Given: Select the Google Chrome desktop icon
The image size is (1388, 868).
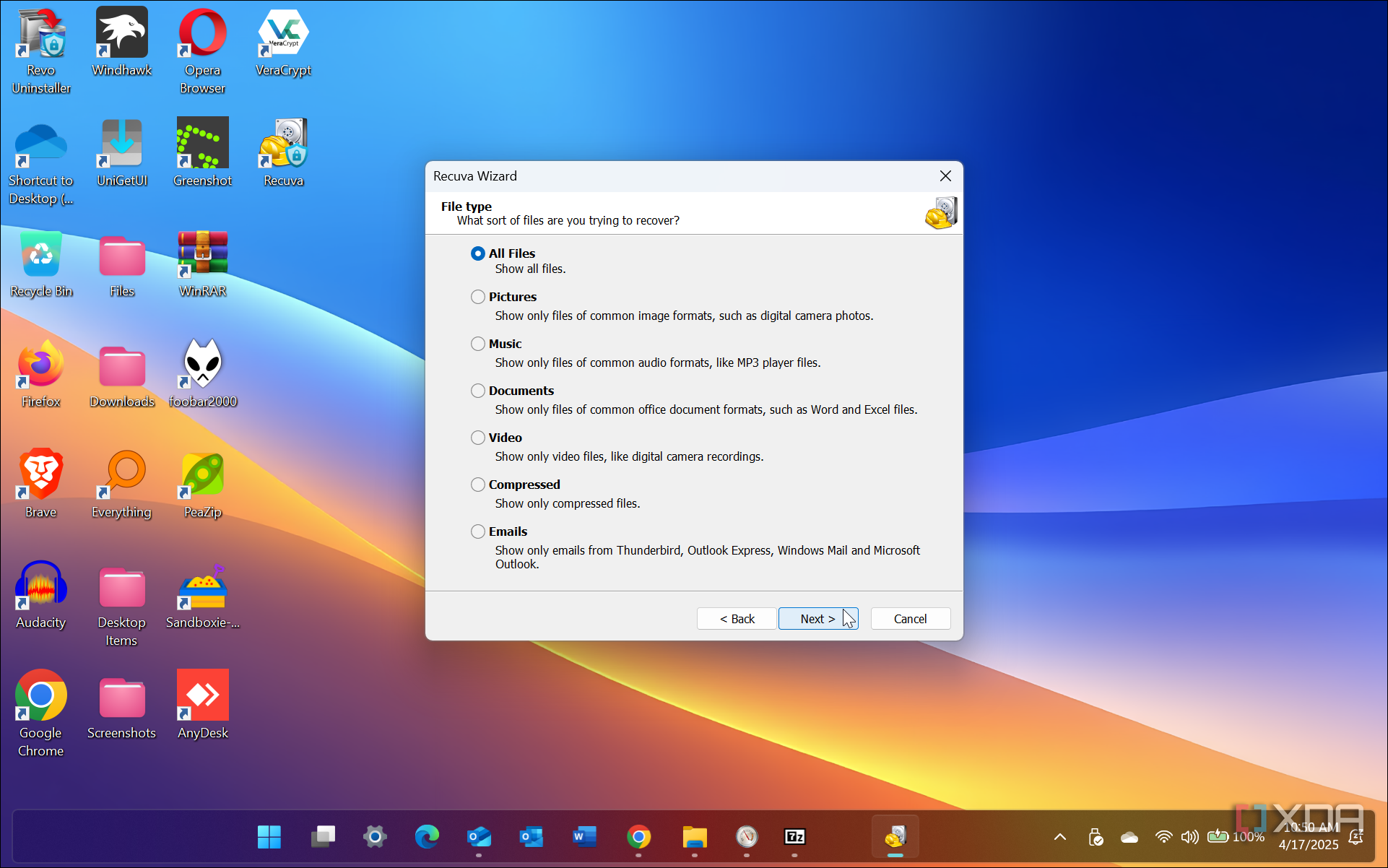Looking at the screenshot, I should click(x=41, y=713).
